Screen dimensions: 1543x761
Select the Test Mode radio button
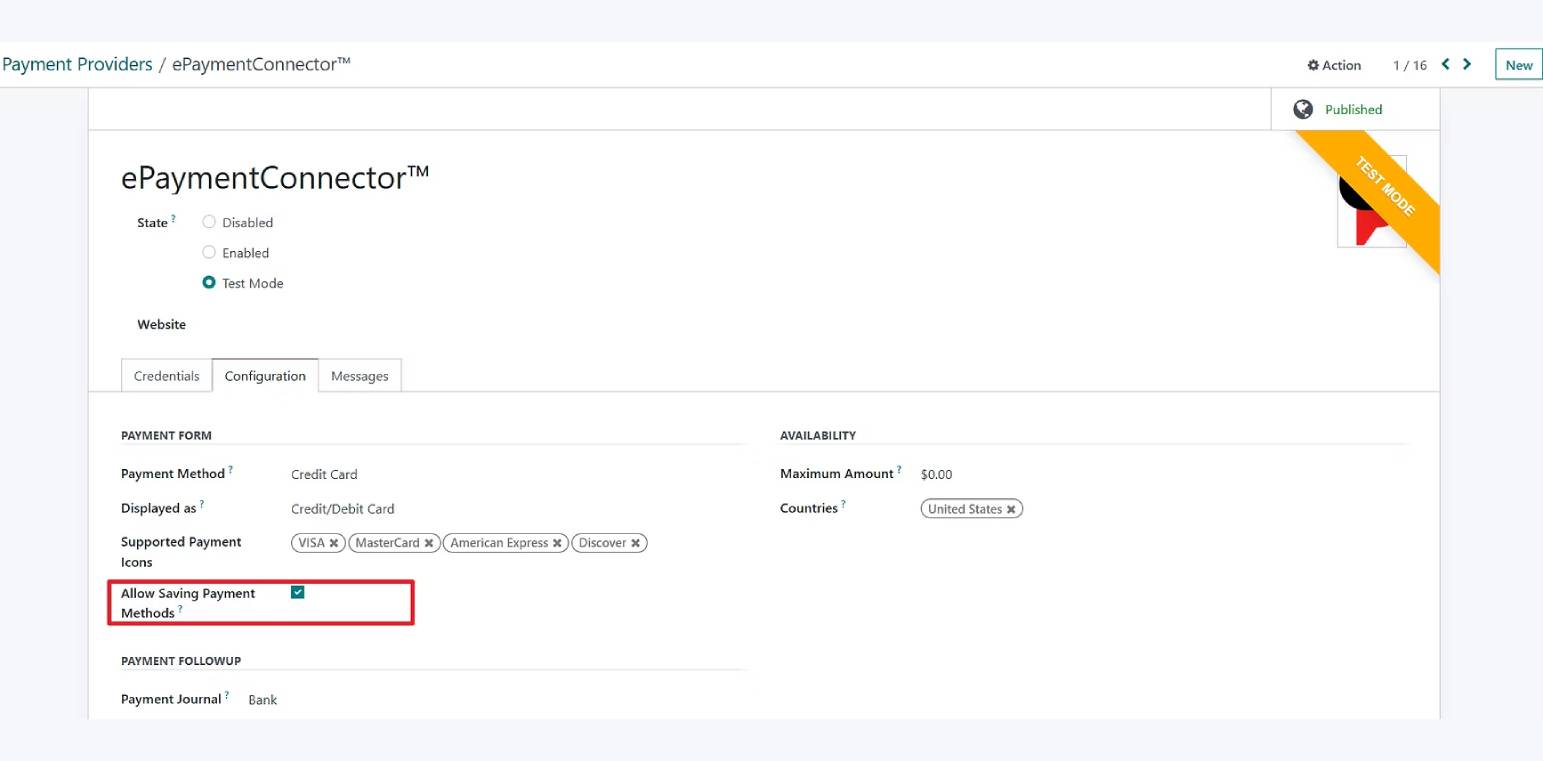click(209, 283)
